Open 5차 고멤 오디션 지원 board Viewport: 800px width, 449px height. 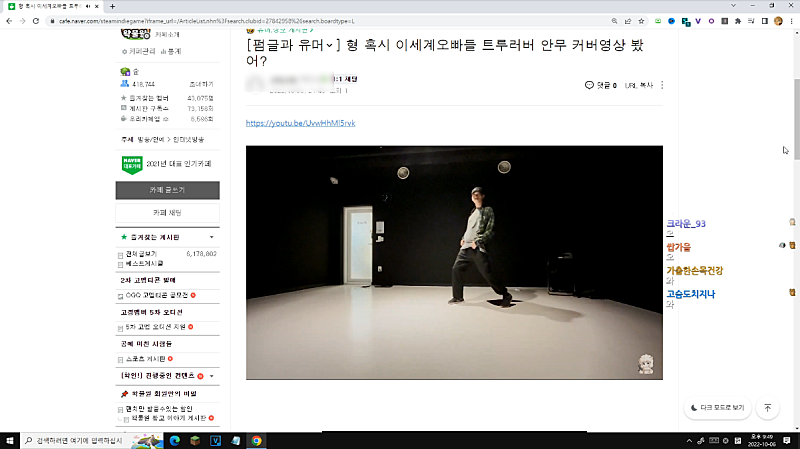(x=156, y=327)
